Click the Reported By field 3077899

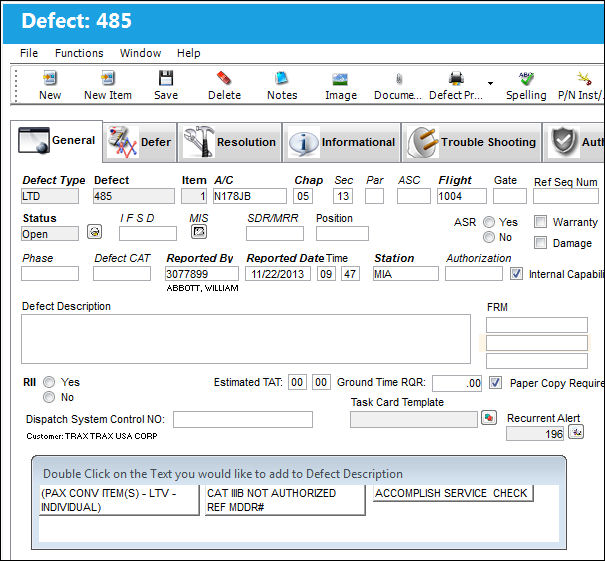click(x=202, y=274)
